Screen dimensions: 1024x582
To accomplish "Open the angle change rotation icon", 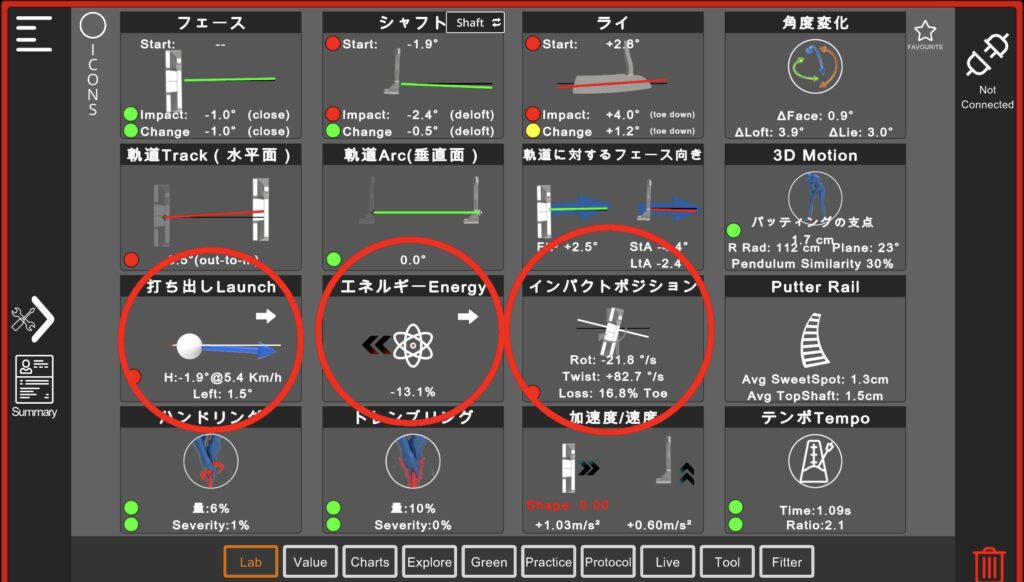I will [x=814, y=67].
